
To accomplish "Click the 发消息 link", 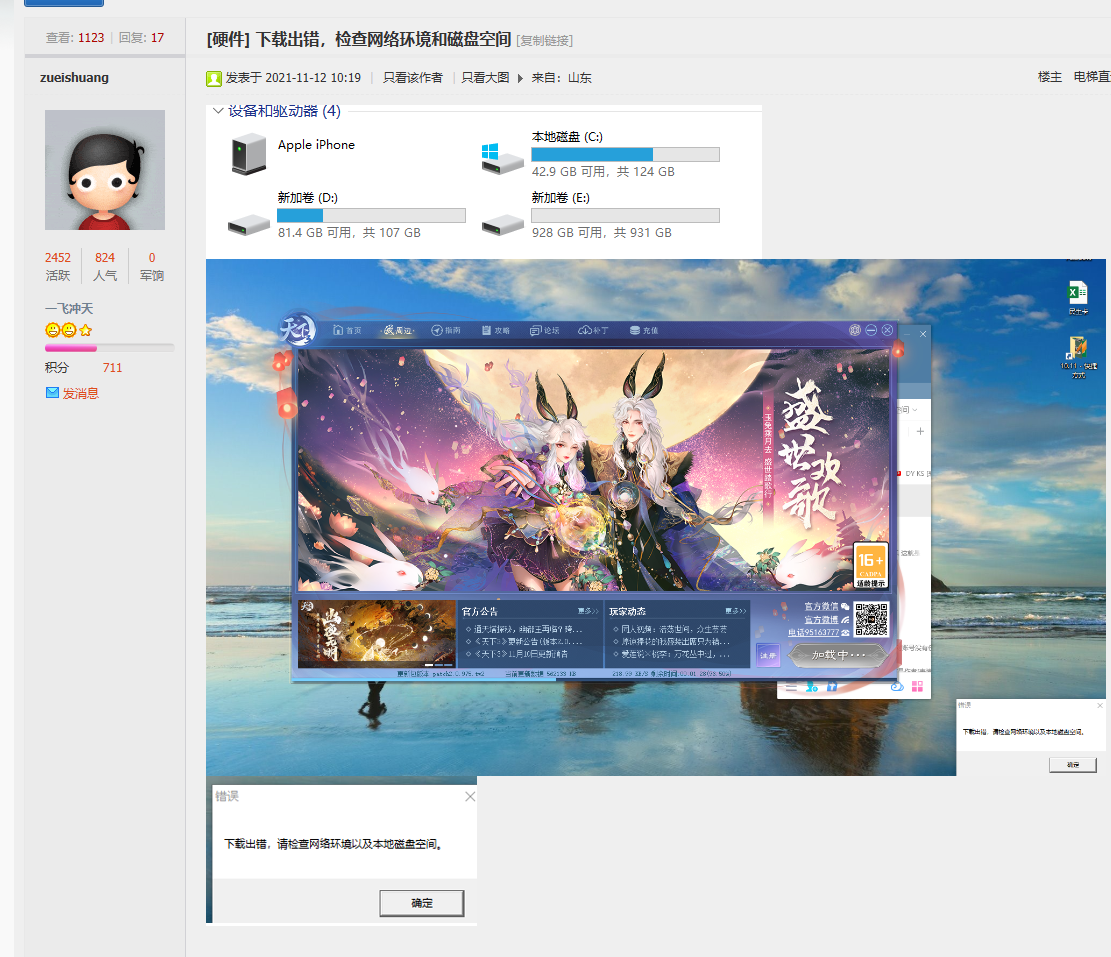I will [x=81, y=393].
